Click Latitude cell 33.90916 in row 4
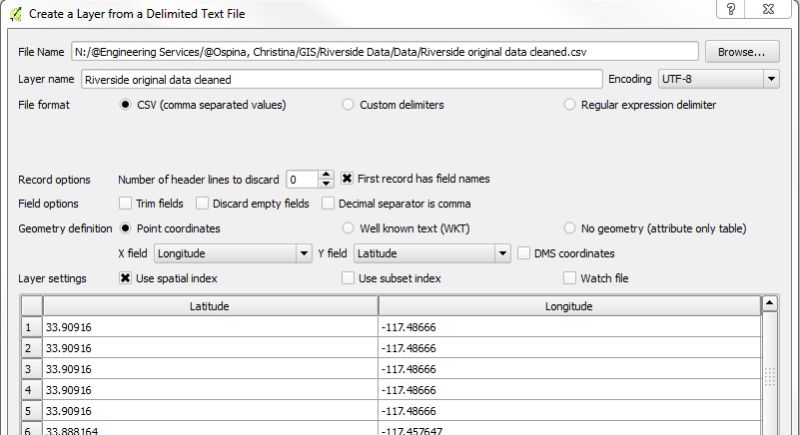 [x=210, y=390]
